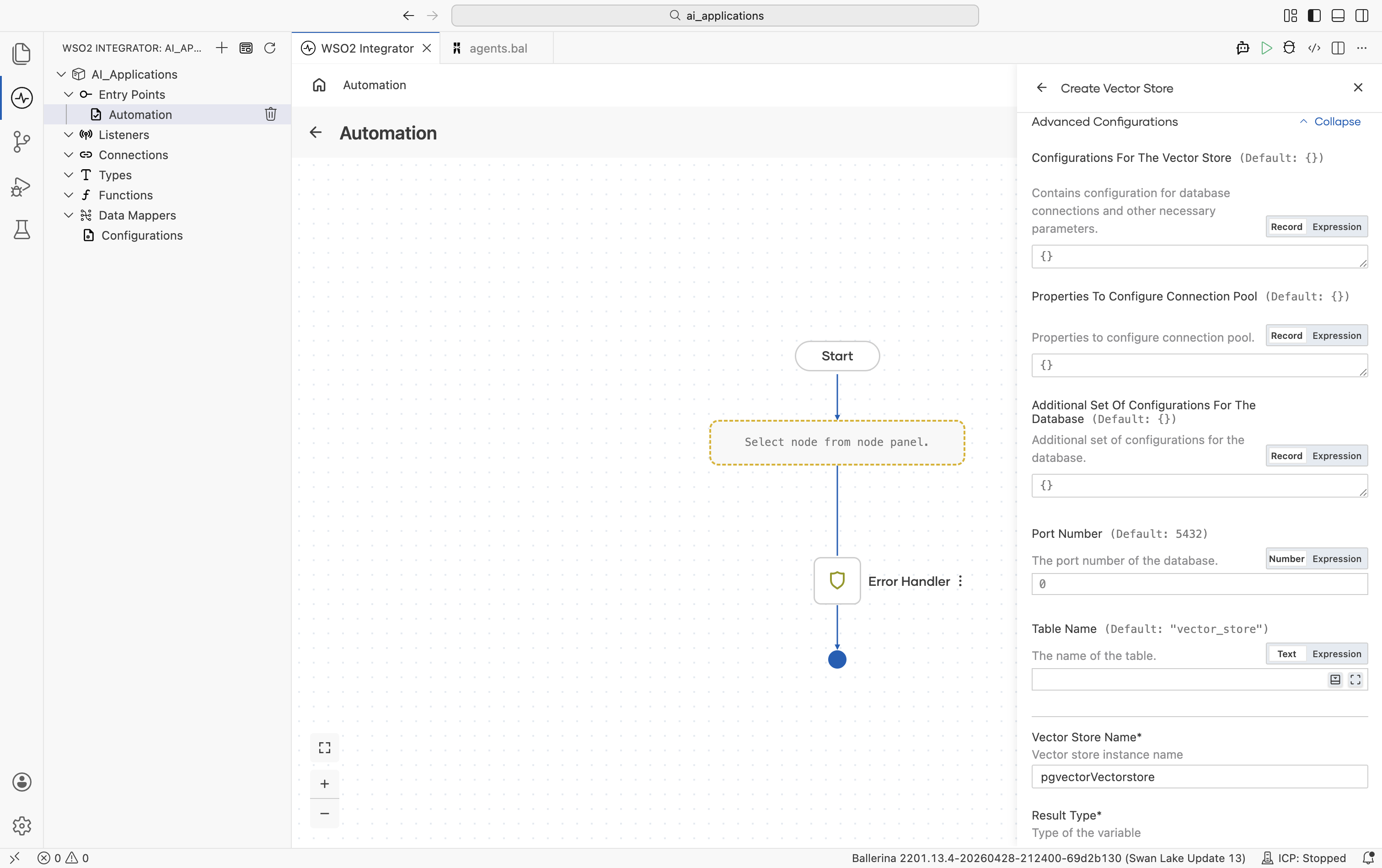Select the Error Handler node
Screen dimensions: 1382x868
point(837,580)
